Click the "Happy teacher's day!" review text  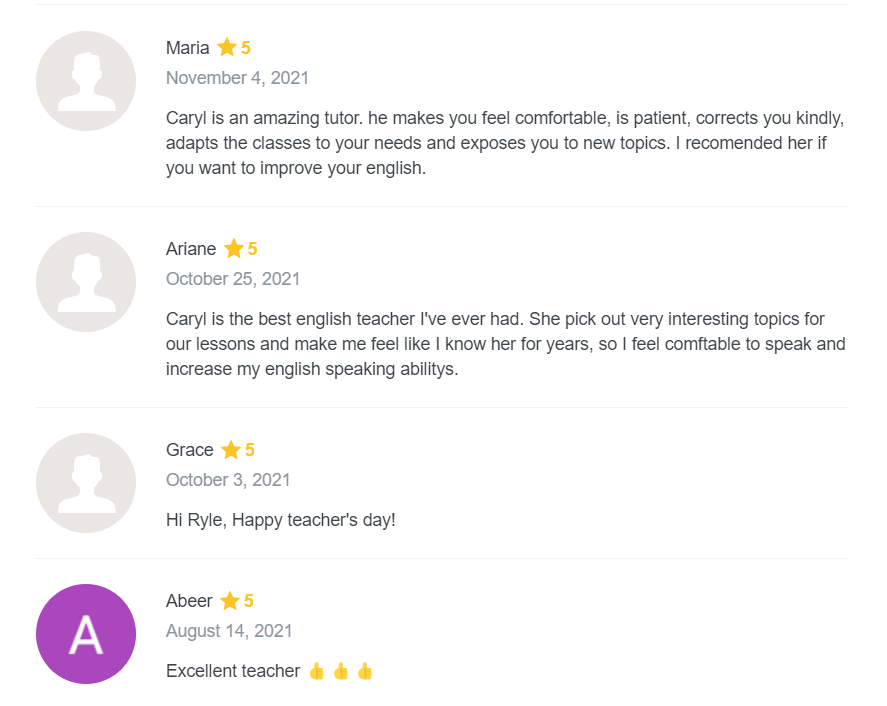pos(281,520)
